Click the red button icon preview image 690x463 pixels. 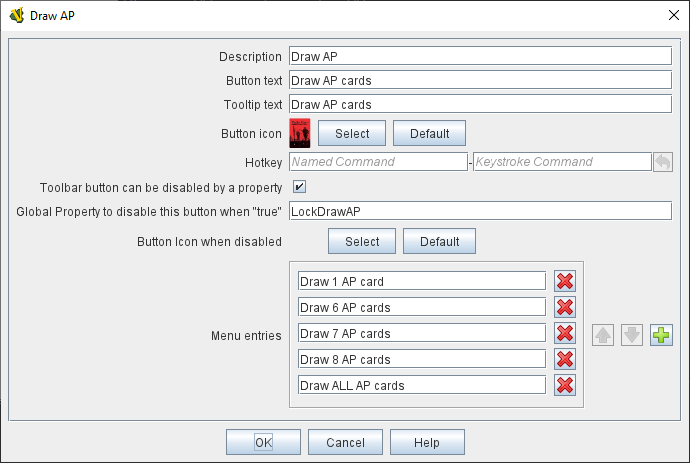(300, 133)
